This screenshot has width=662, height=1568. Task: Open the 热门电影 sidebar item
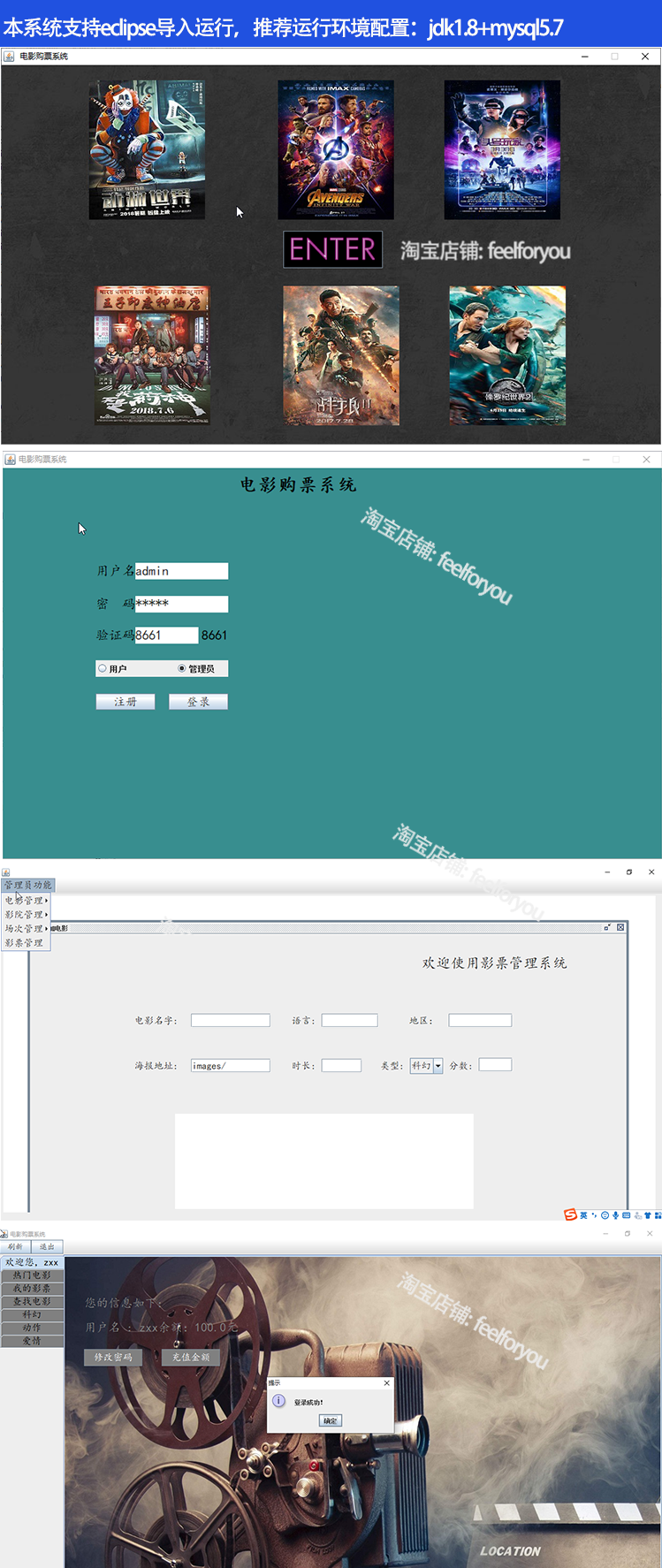(32, 1275)
